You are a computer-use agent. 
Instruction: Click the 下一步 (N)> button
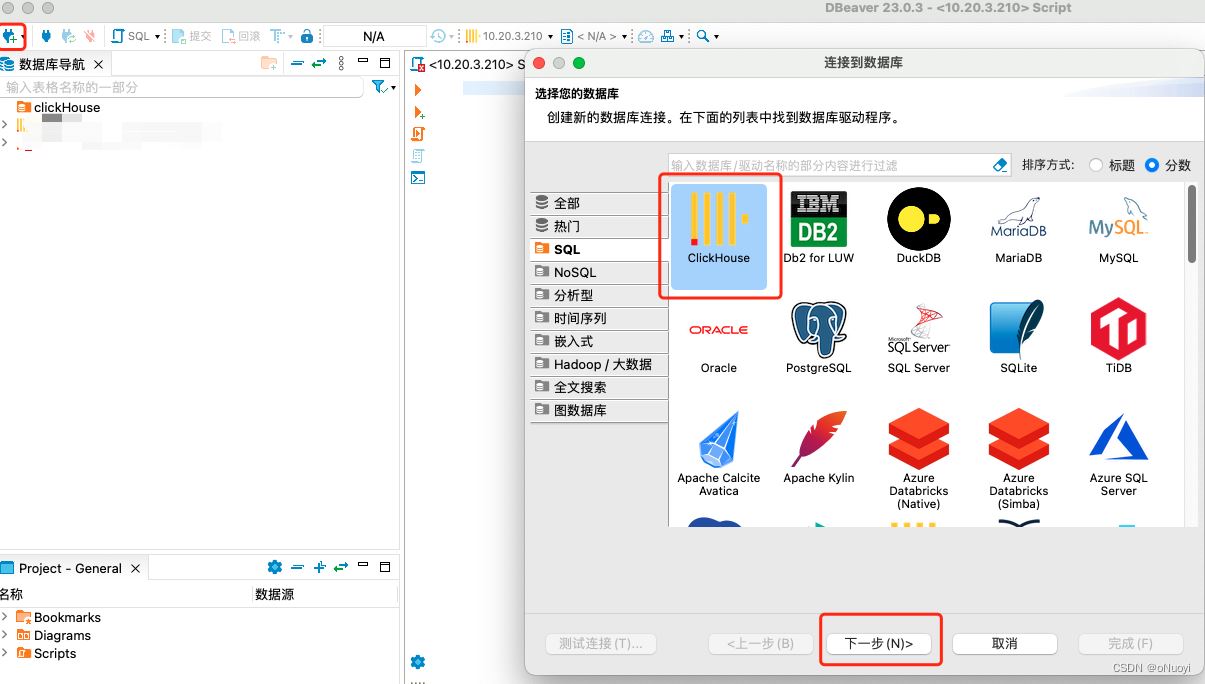879,643
